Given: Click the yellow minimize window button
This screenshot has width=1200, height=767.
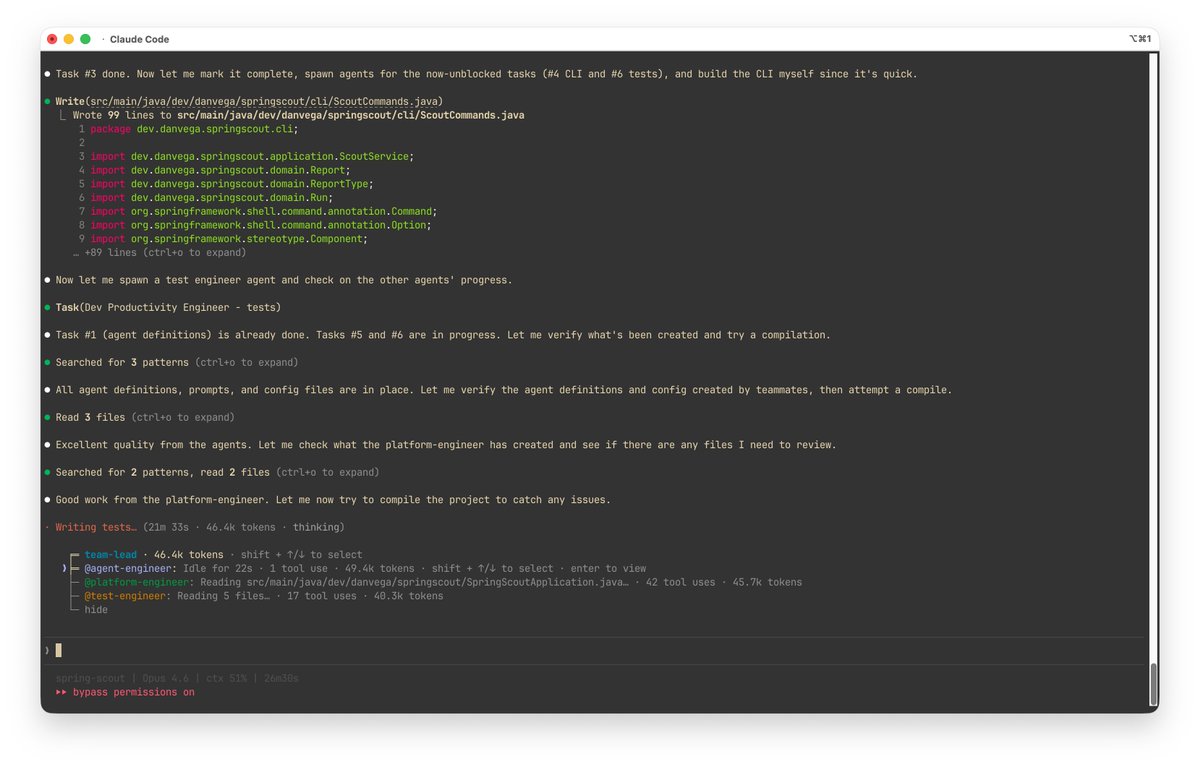Looking at the screenshot, I should point(68,39).
